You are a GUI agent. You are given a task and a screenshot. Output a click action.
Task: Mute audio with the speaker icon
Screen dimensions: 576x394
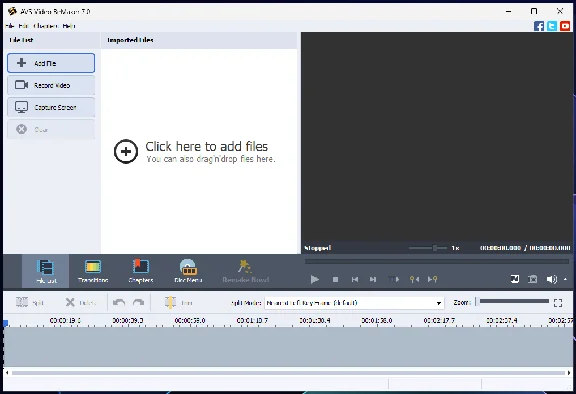552,279
